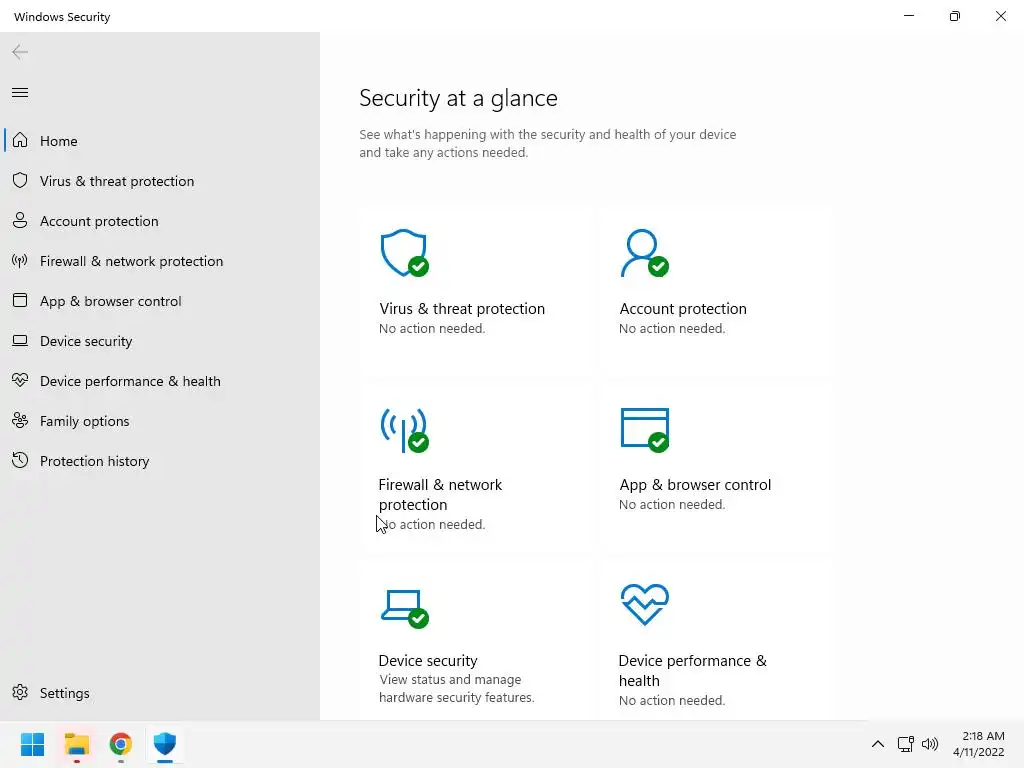Click the clock icon beside Protection history
This screenshot has width=1024, height=768.
(20, 460)
